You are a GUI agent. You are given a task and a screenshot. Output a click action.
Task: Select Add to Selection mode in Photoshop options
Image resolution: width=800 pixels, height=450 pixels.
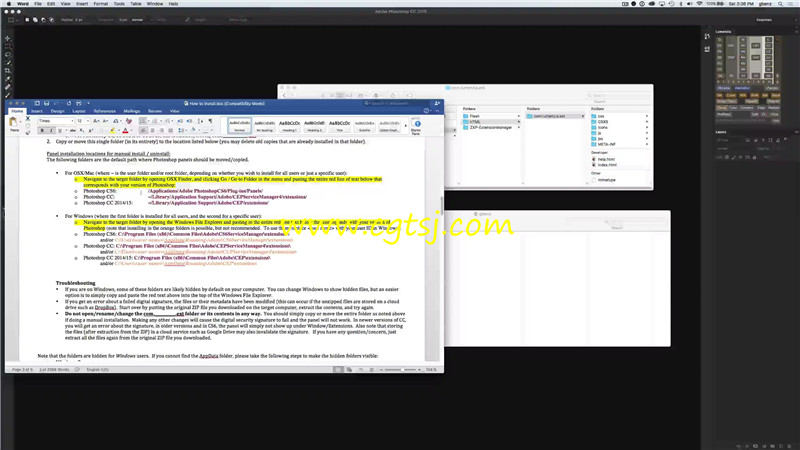click(x=35, y=20)
